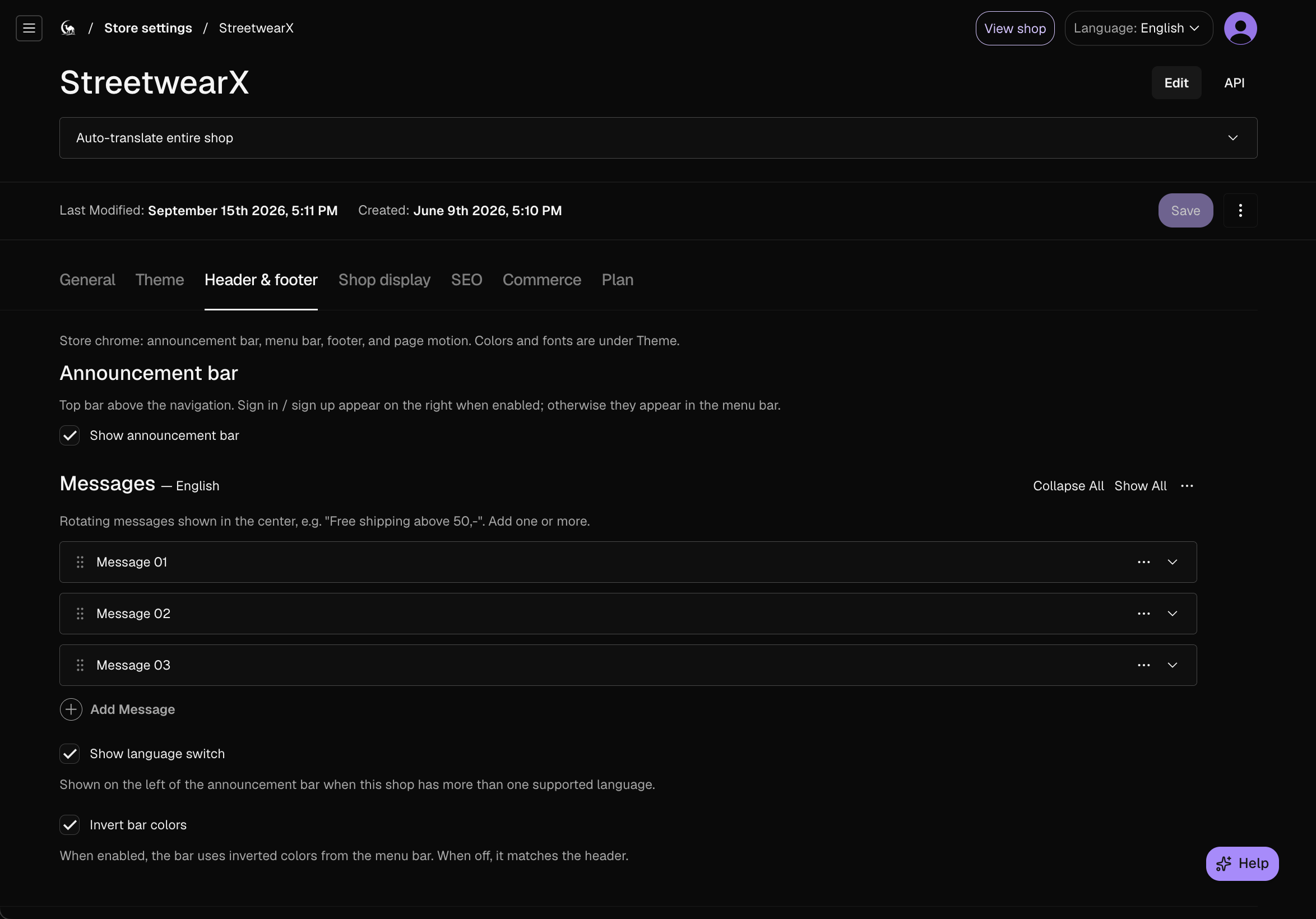Open the Help assistant button
Image resolution: width=1316 pixels, height=919 pixels.
(1242, 864)
